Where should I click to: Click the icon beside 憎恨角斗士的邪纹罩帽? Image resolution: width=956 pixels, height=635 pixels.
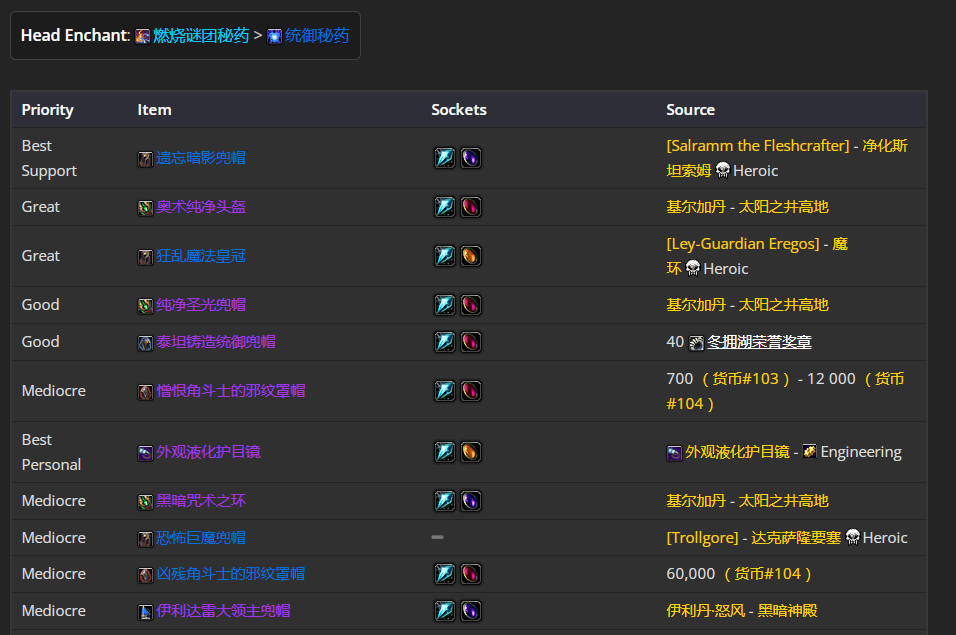pyautogui.click(x=145, y=392)
